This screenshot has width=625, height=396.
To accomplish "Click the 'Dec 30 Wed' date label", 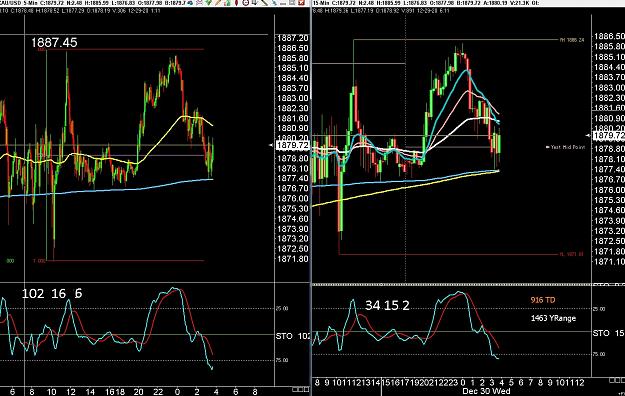I will (486, 391).
